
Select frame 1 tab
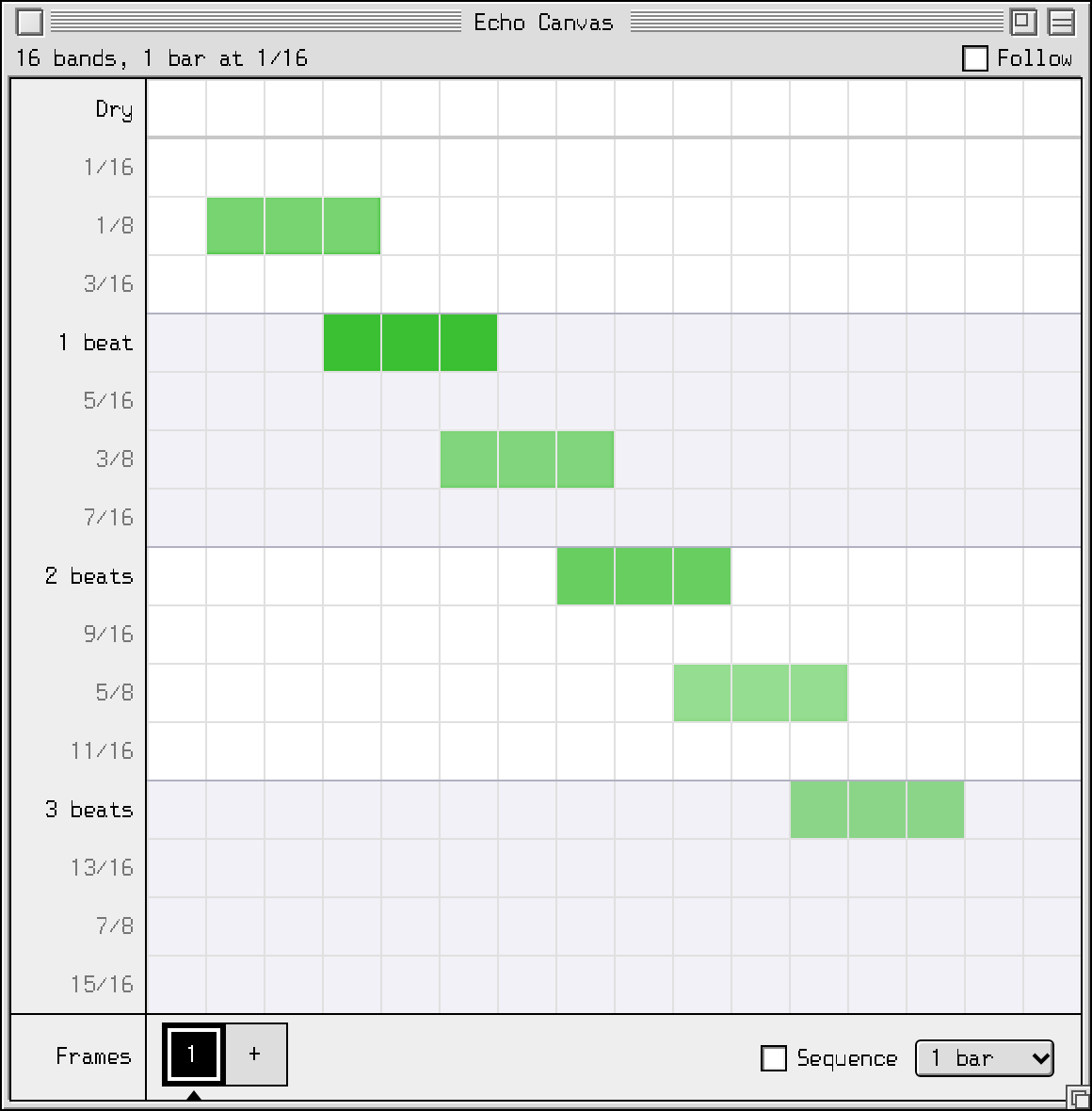(194, 1055)
